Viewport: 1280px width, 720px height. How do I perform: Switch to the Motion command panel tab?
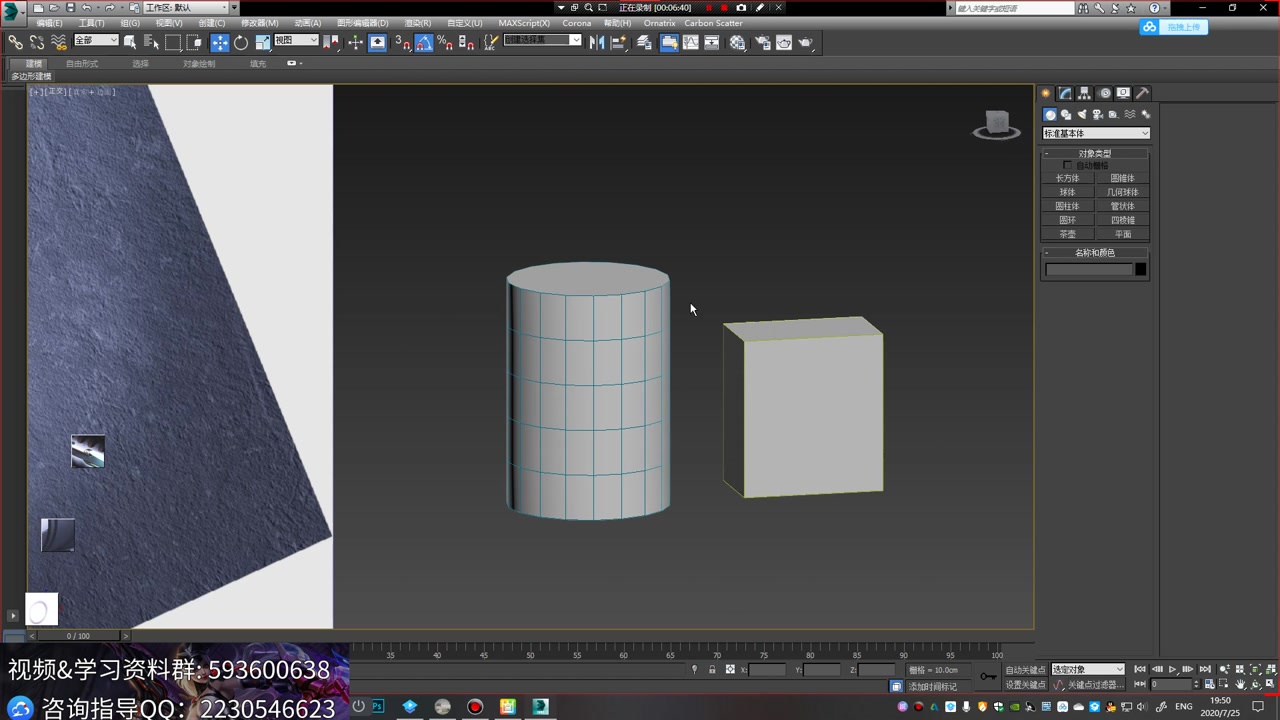[x=1105, y=93]
